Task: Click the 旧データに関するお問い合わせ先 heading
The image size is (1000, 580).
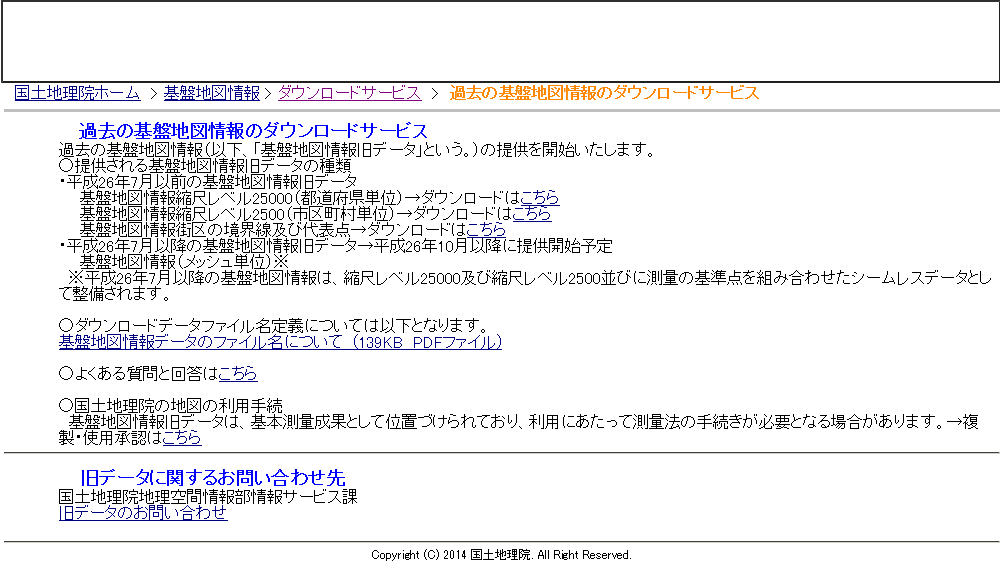Action: pos(212,477)
